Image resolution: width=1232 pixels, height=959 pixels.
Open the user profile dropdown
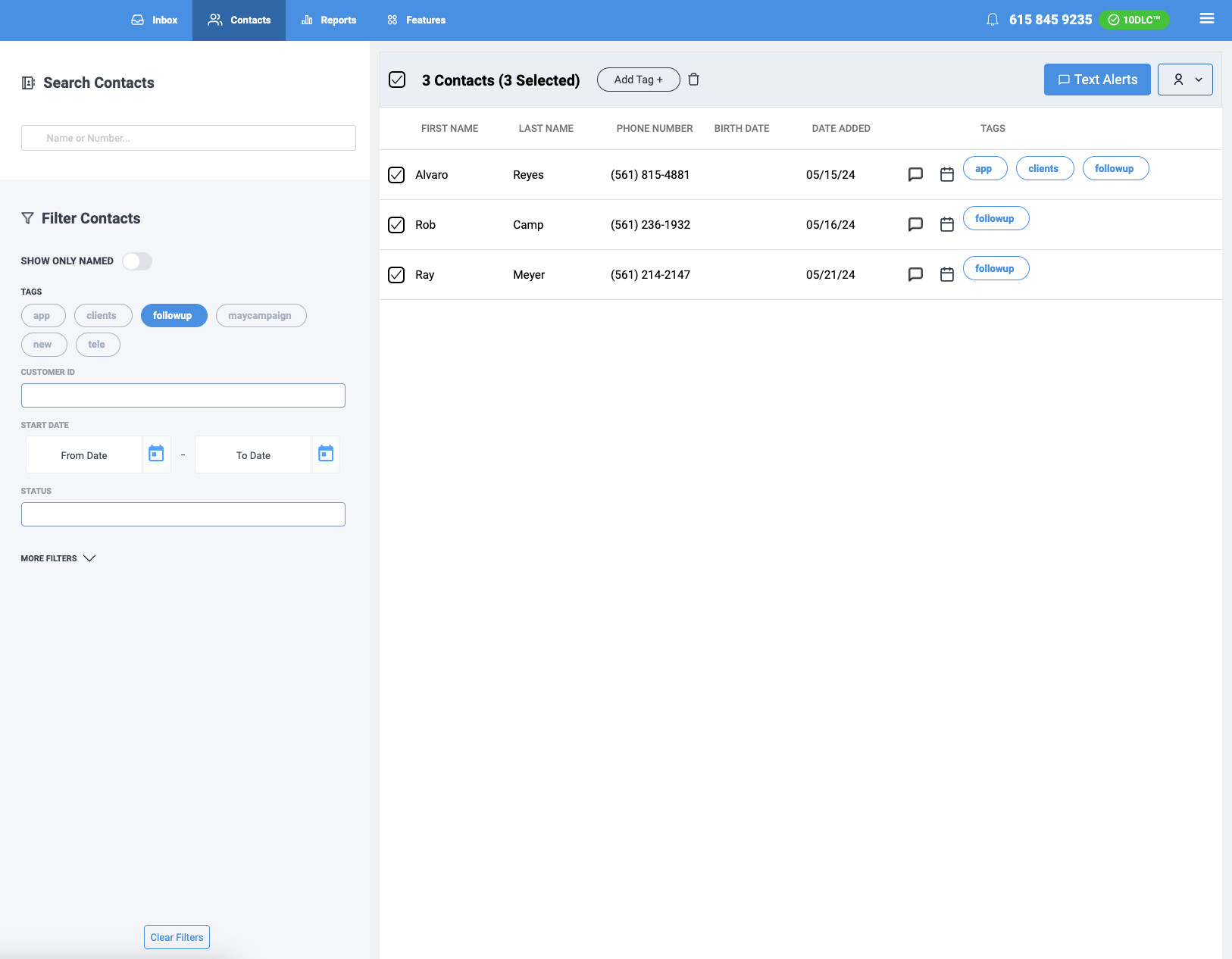[1185, 80]
